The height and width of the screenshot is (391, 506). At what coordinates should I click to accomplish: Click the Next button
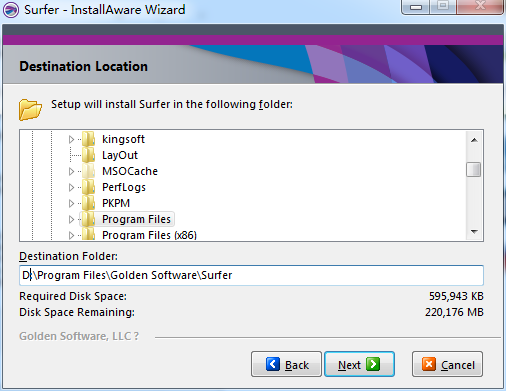(x=359, y=364)
